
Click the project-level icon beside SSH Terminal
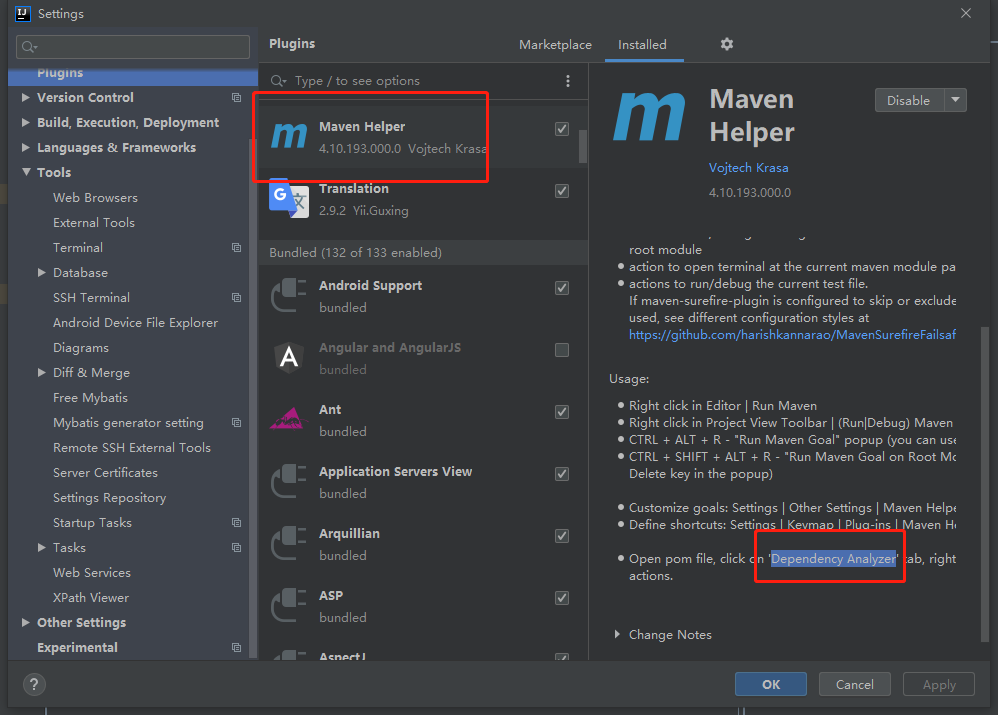[237, 297]
